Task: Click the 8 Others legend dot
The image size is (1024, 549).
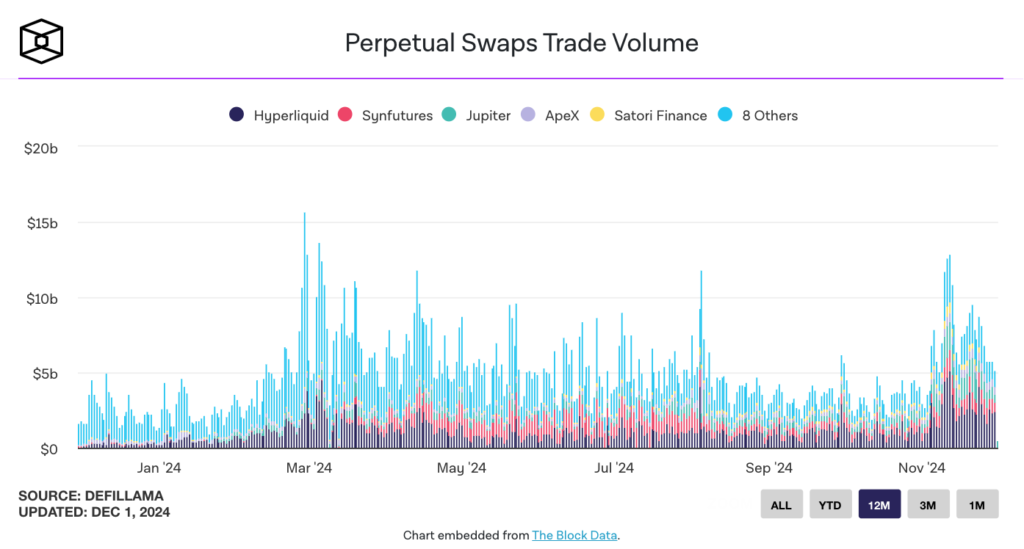Action: tap(726, 115)
